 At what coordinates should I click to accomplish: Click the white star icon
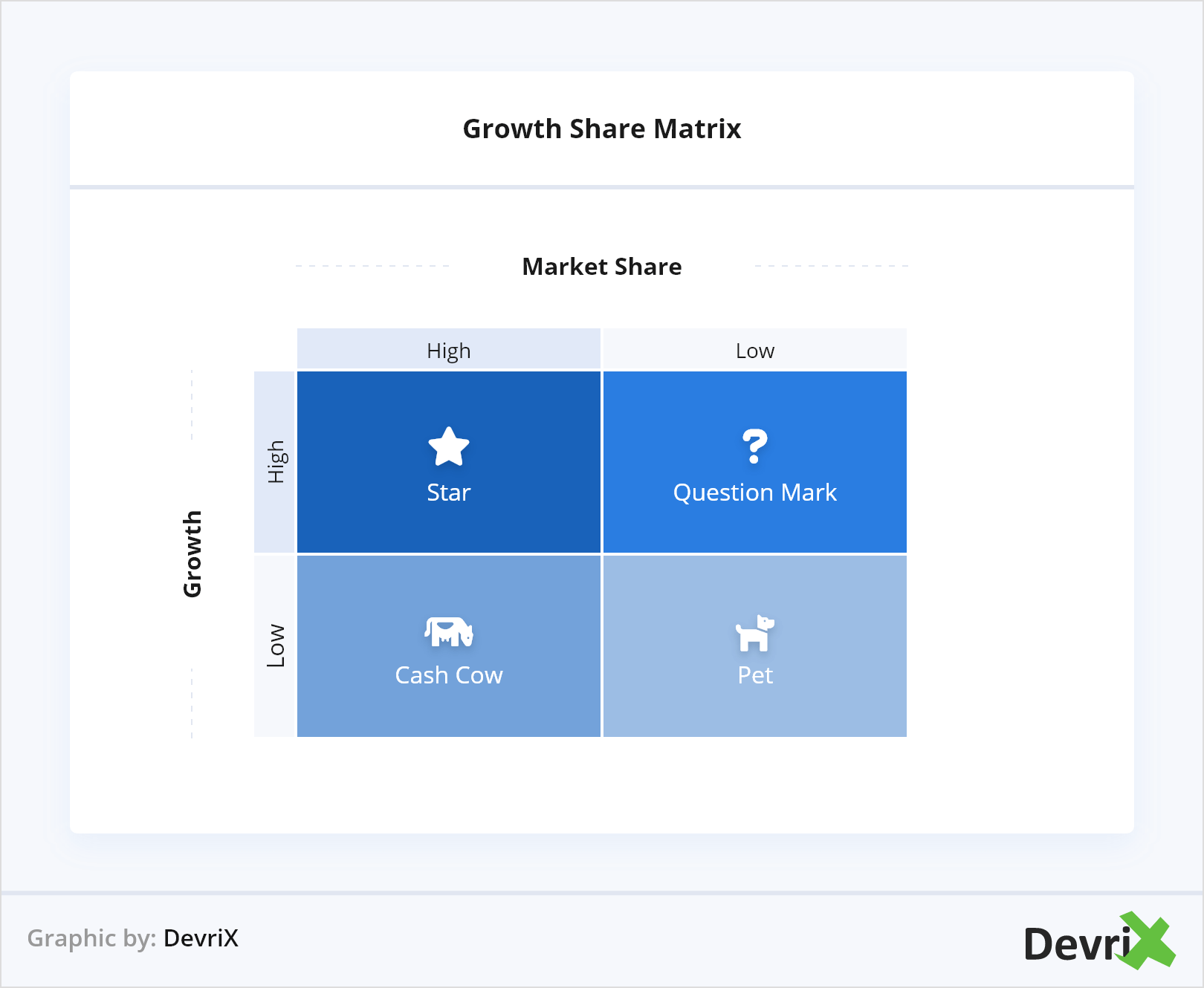(x=449, y=446)
